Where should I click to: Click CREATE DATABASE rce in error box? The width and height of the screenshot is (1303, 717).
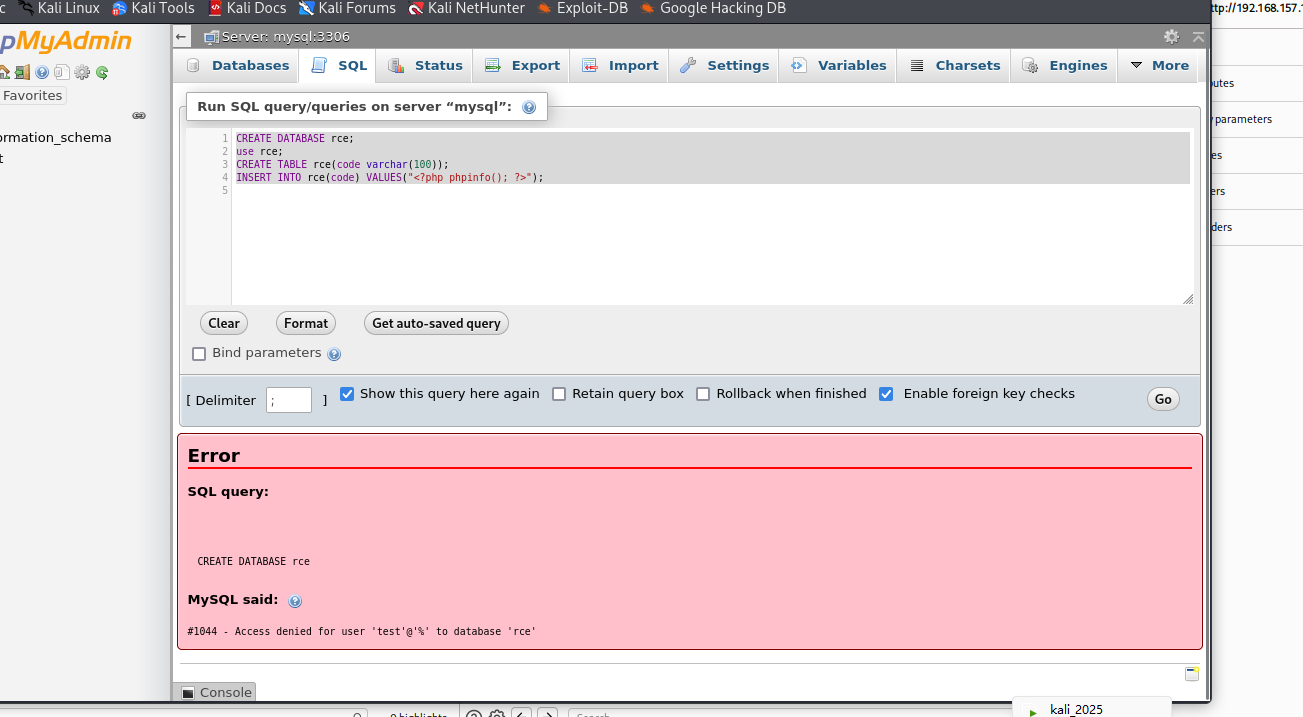click(254, 562)
